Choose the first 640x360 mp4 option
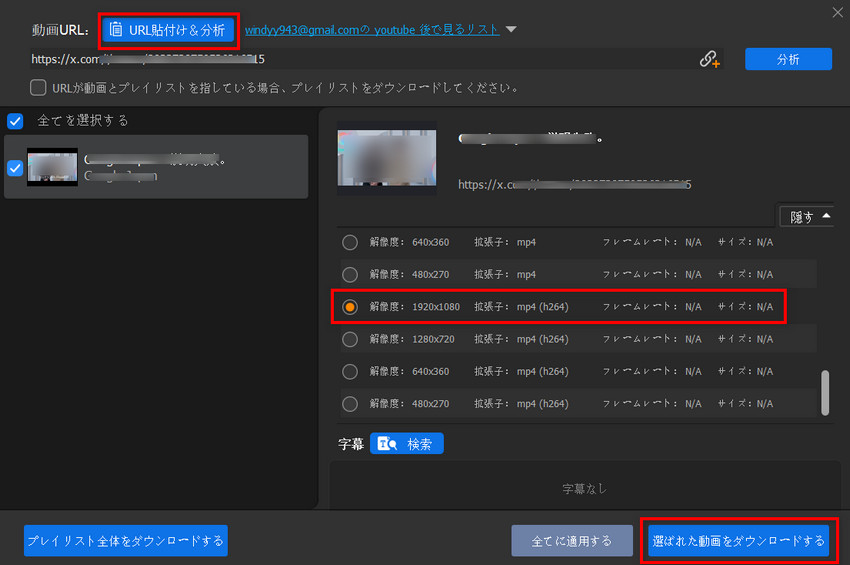Image resolution: width=850 pixels, height=565 pixels. click(x=350, y=242)
